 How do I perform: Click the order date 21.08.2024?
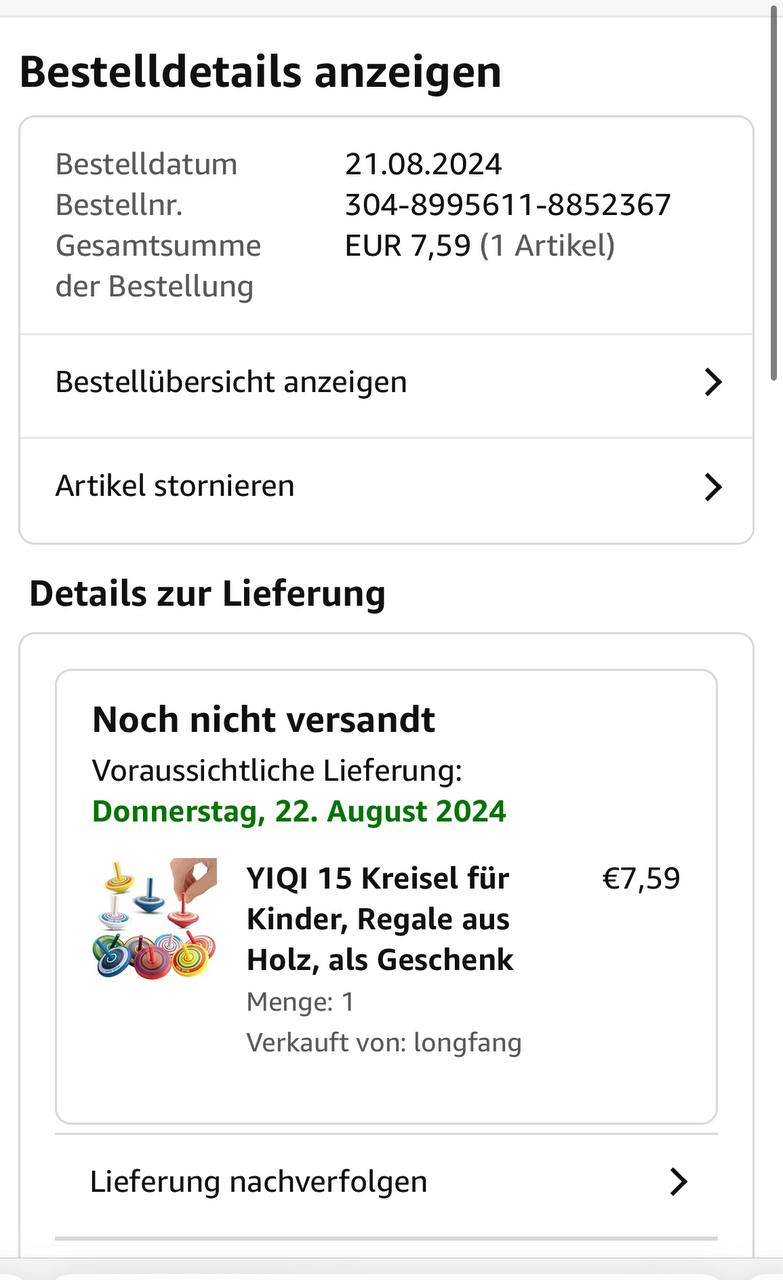pyautogui.click(x=423, y=164)
